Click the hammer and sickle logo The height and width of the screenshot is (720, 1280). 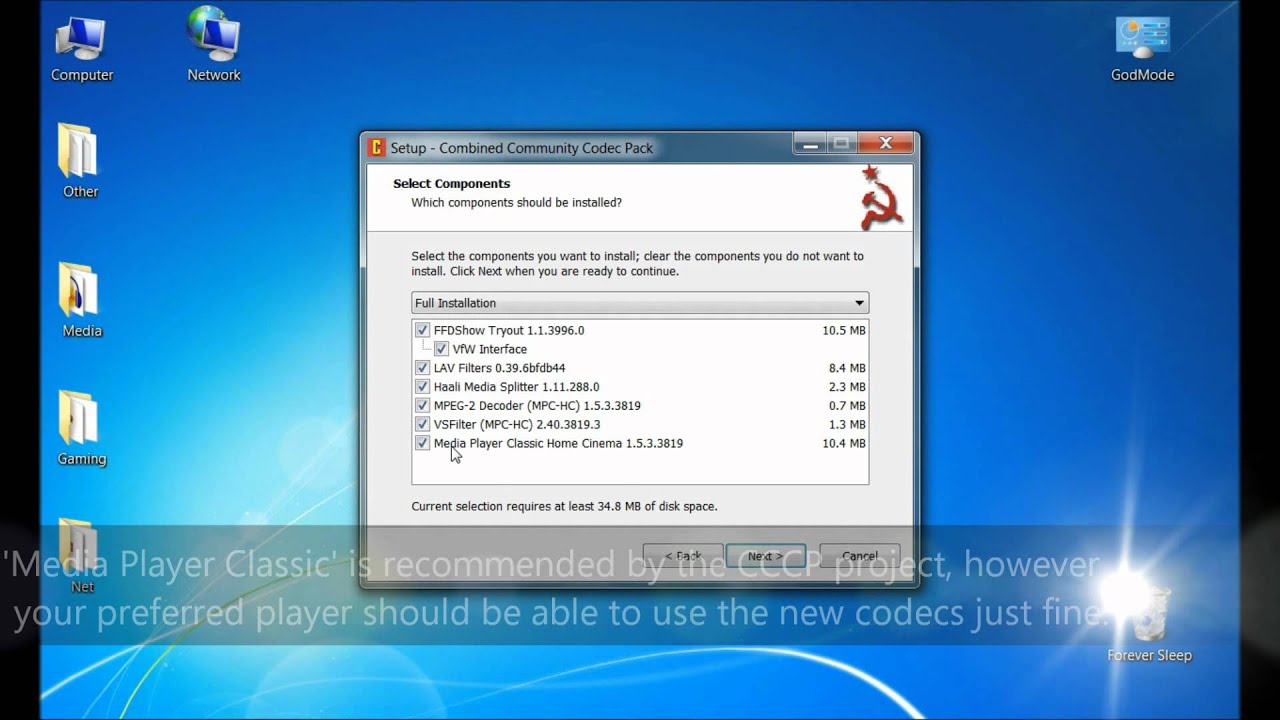[x=882, y=197]
